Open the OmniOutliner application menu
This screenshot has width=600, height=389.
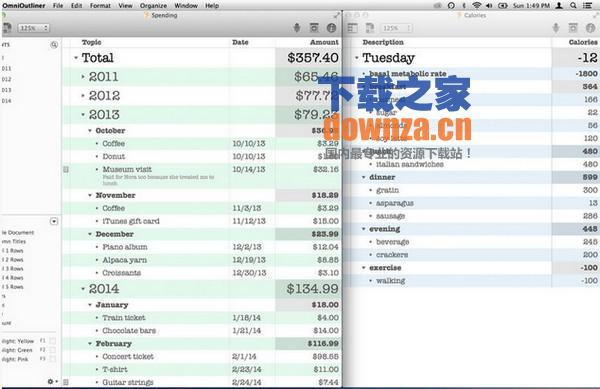tap(24, 5)
